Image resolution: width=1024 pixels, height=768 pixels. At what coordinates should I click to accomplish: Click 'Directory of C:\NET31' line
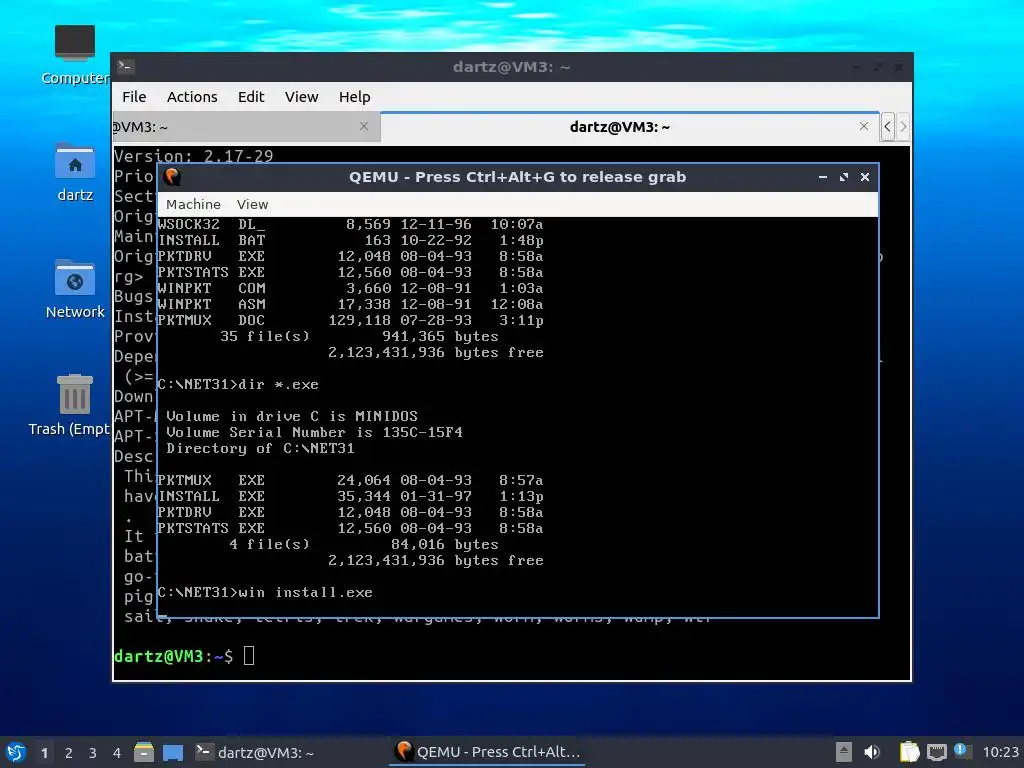point(260,448)
